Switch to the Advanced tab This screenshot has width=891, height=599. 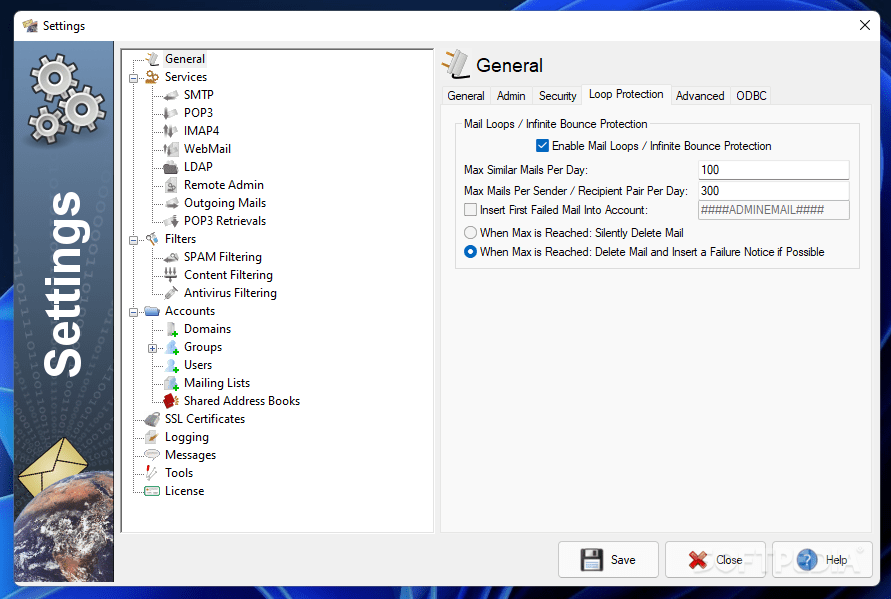(700, 95)
